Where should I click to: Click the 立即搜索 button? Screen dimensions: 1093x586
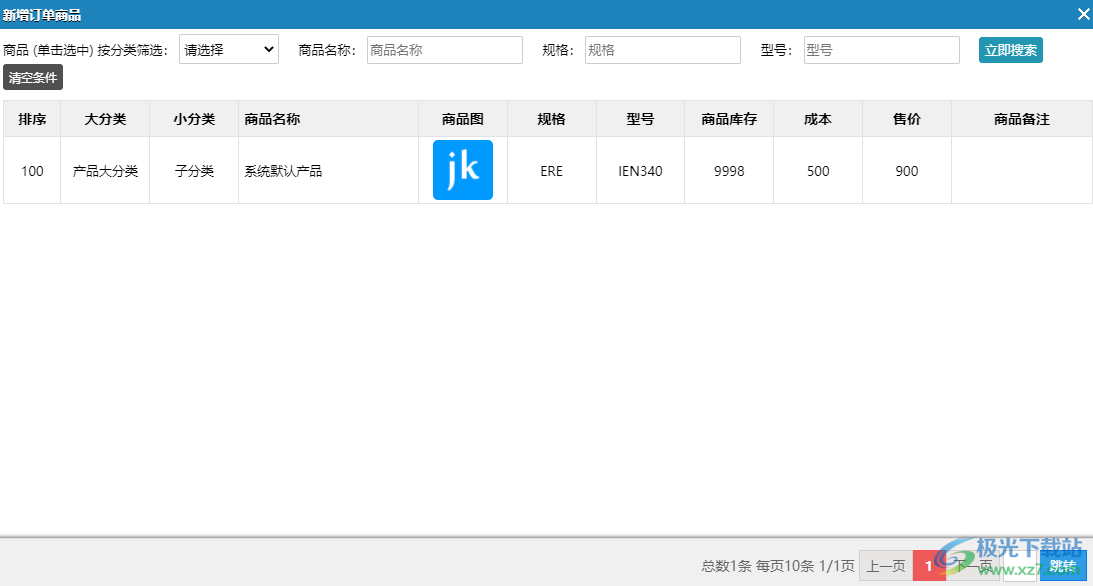pyautogui.click(x=1010, y=50)
